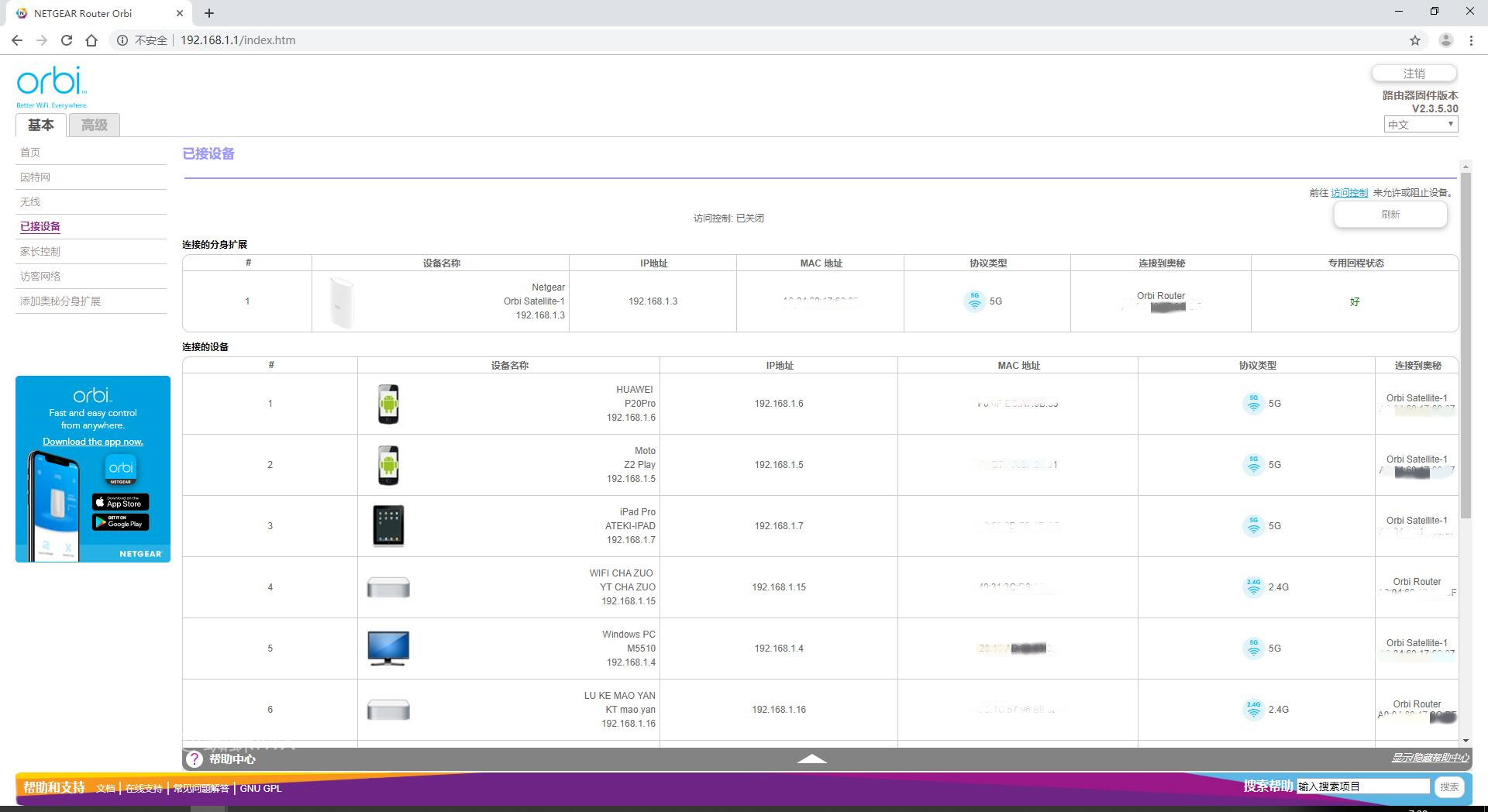Click the Windows PC M5510 monitor icon
Image resolution: width=1488 pixels, height=812 pixels.
point(388,649)
